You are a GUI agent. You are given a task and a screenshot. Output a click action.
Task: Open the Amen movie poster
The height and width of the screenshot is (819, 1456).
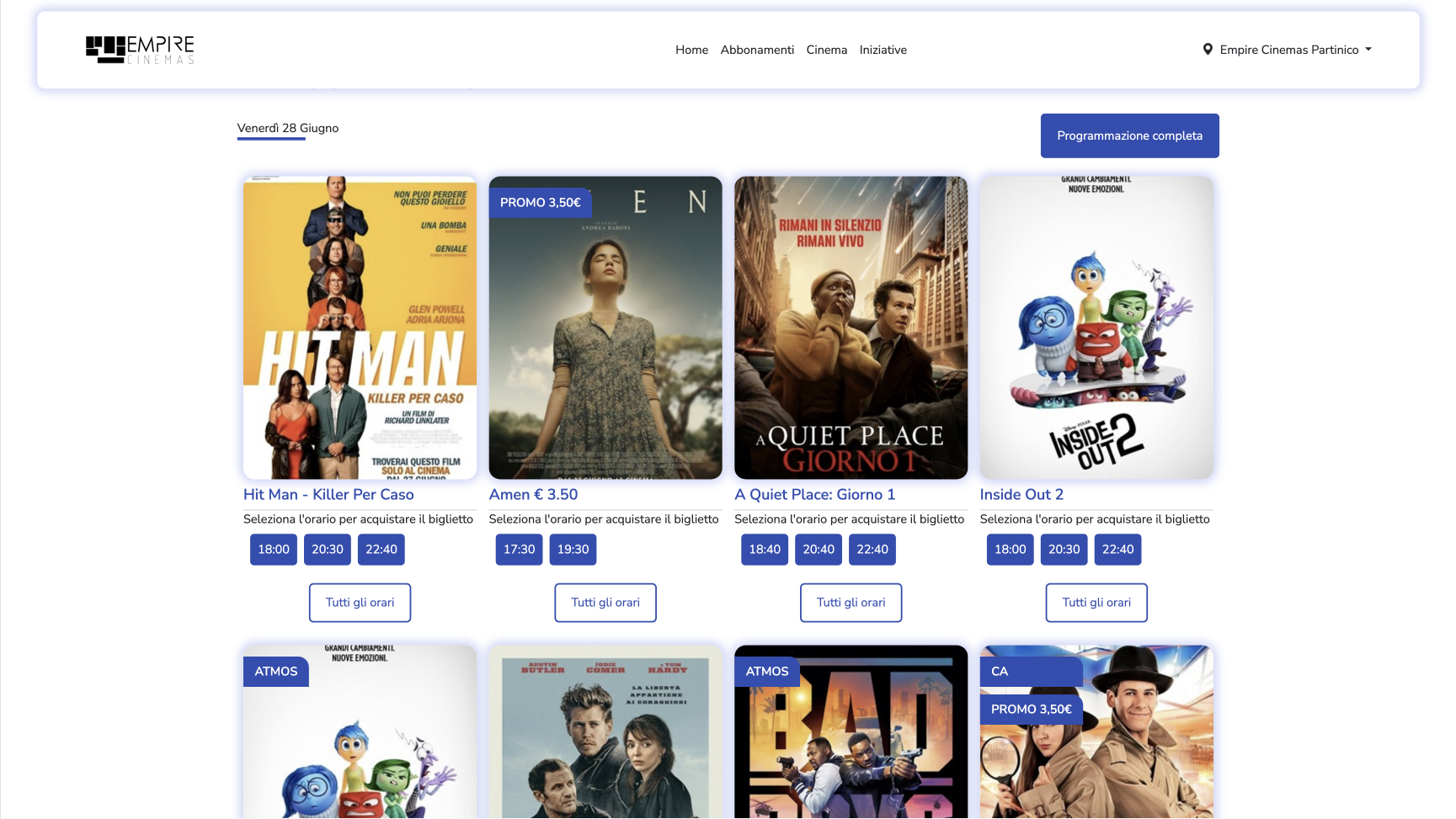[605, 327]
